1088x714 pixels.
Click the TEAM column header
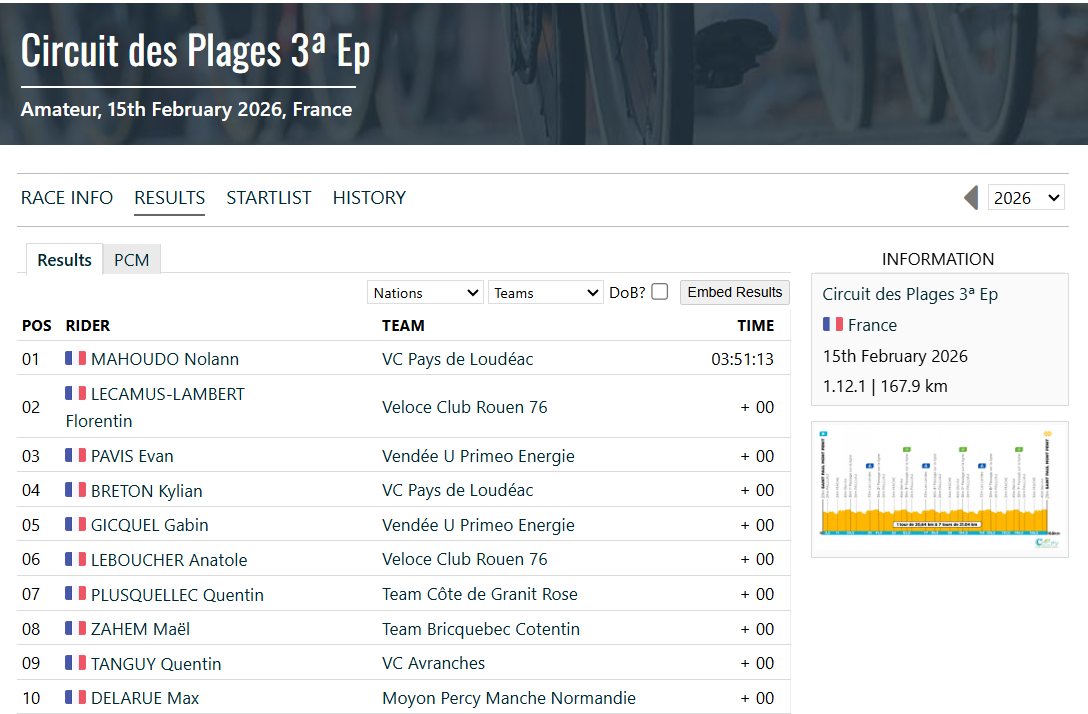pos(403,325)
